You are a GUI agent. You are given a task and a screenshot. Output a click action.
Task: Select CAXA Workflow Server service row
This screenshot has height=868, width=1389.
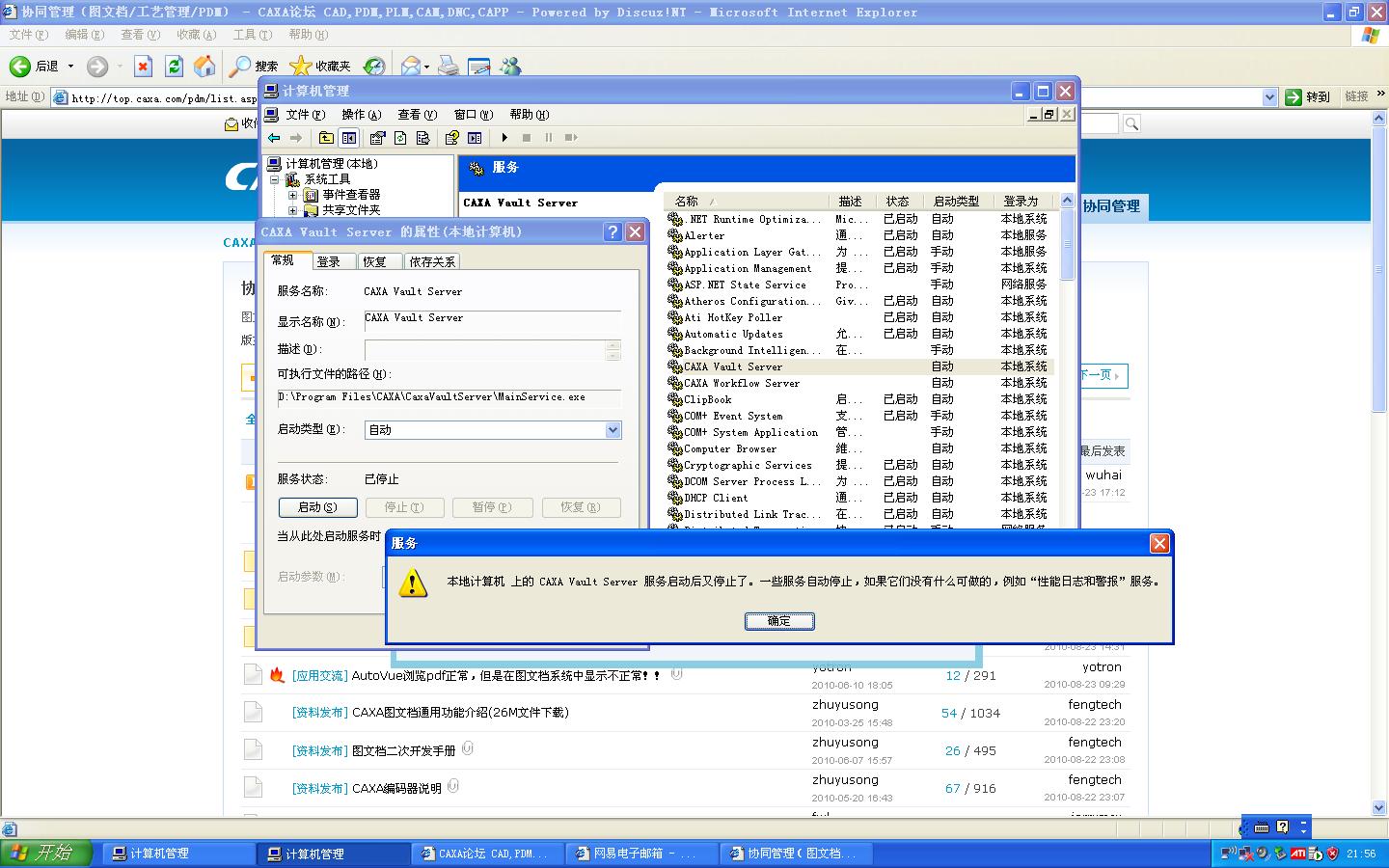858,383
